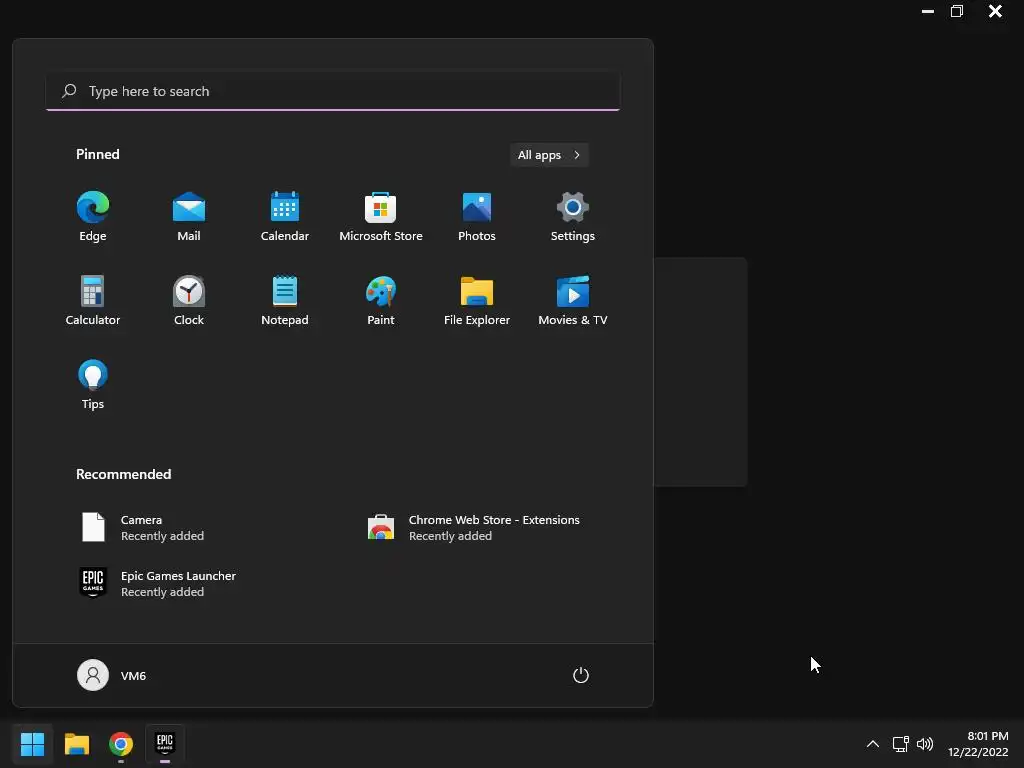Click the search magnifier icon

pyautogui.click(x=69, y=91)
